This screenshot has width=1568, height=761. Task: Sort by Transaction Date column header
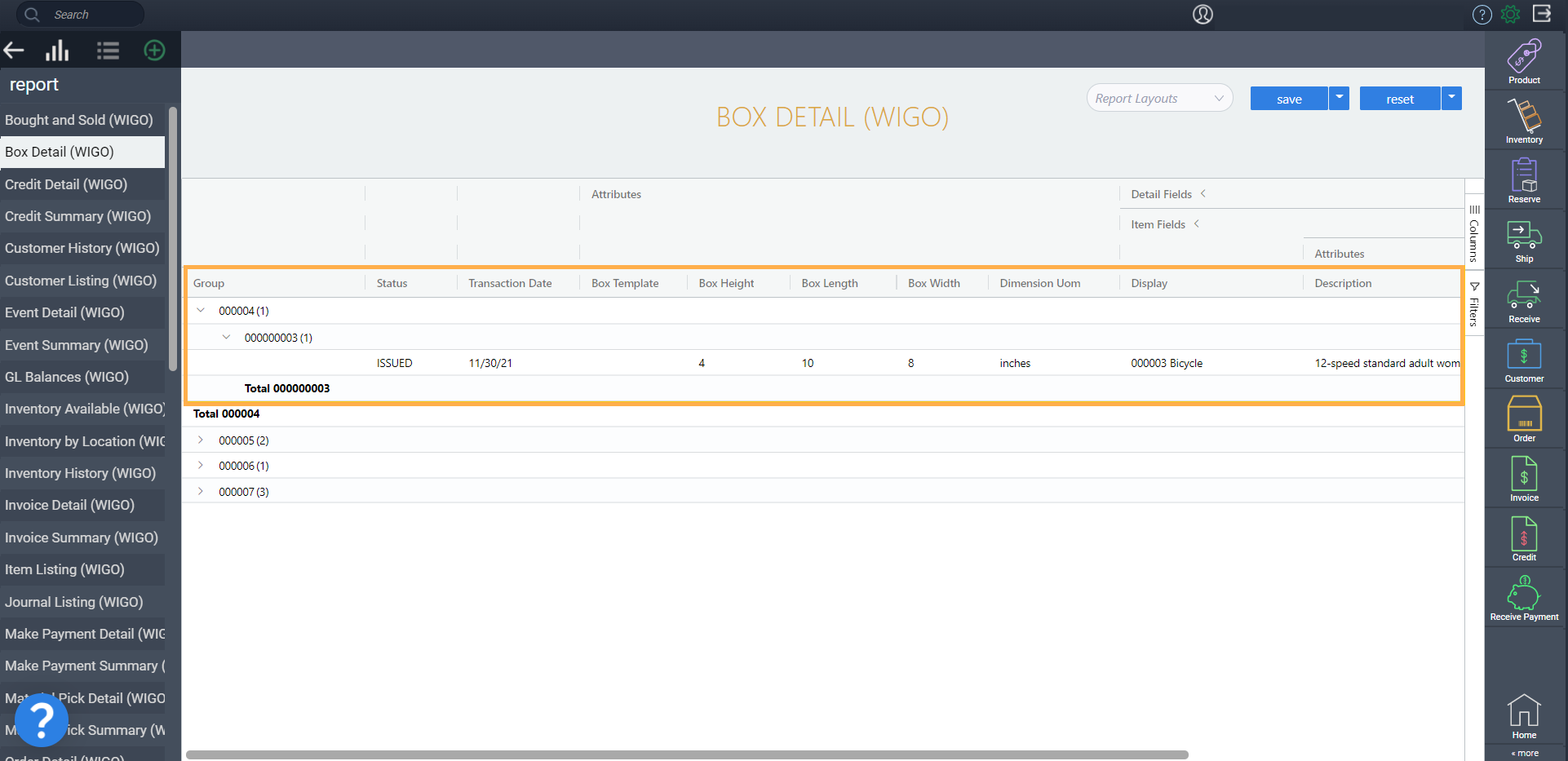[510, 283]
